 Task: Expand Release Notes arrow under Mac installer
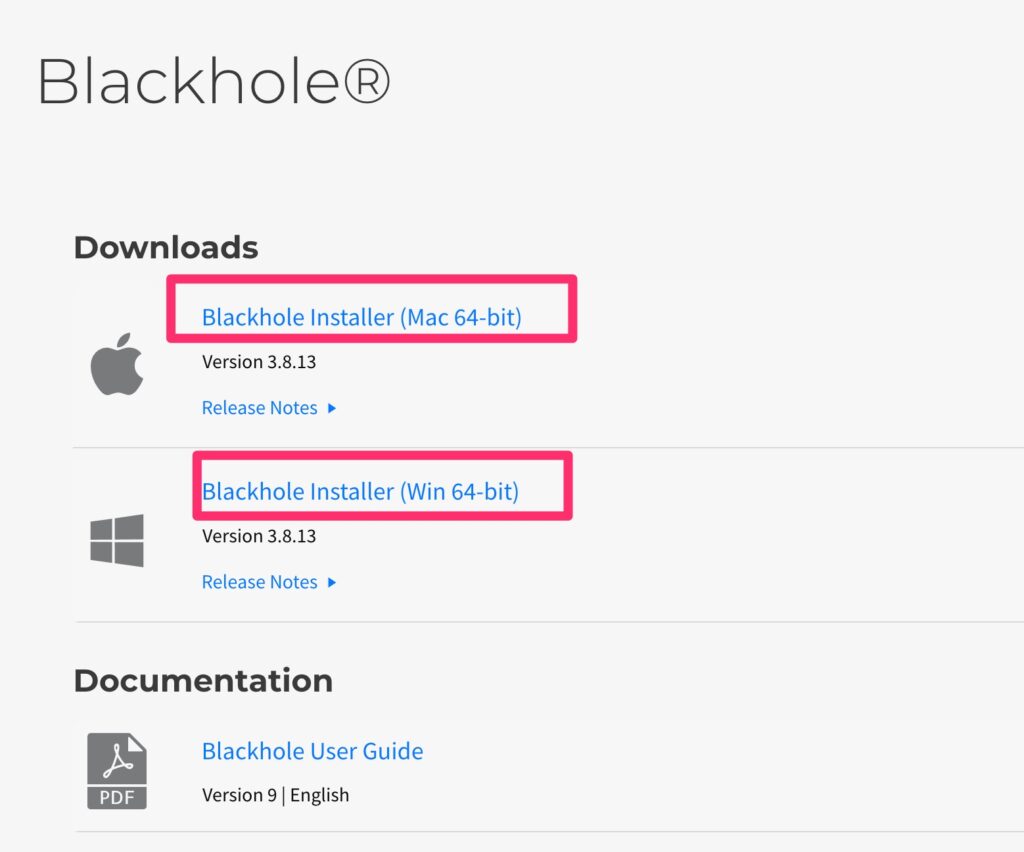click(x=332, y=408)
